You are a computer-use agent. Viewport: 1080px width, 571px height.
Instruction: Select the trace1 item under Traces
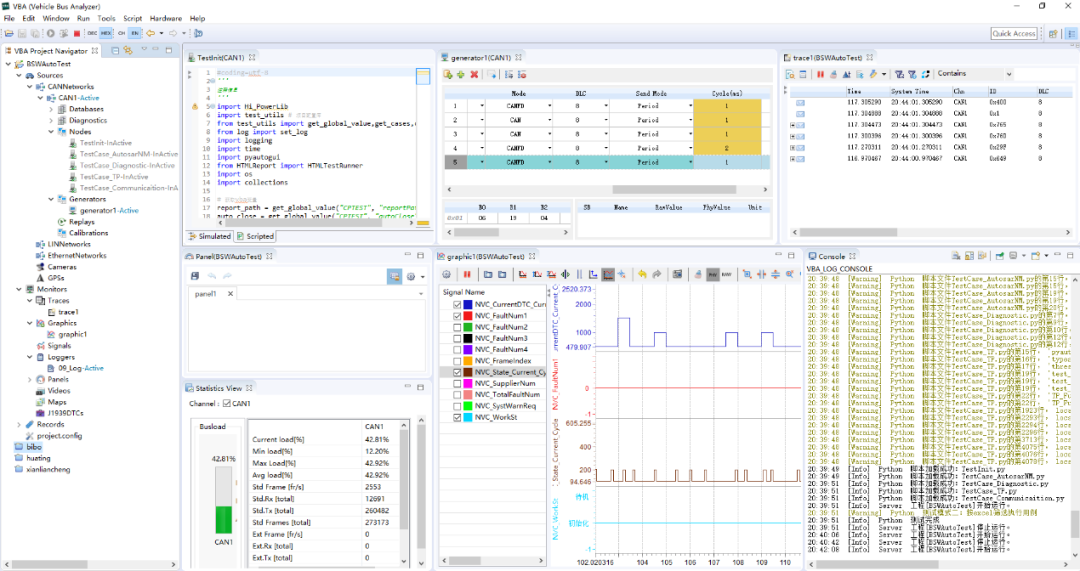click(68, 312)
